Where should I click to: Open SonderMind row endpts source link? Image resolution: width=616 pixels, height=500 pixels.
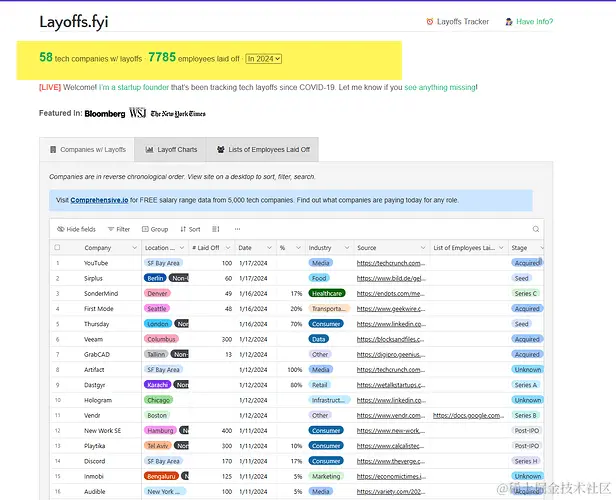[x=391, y=293]
